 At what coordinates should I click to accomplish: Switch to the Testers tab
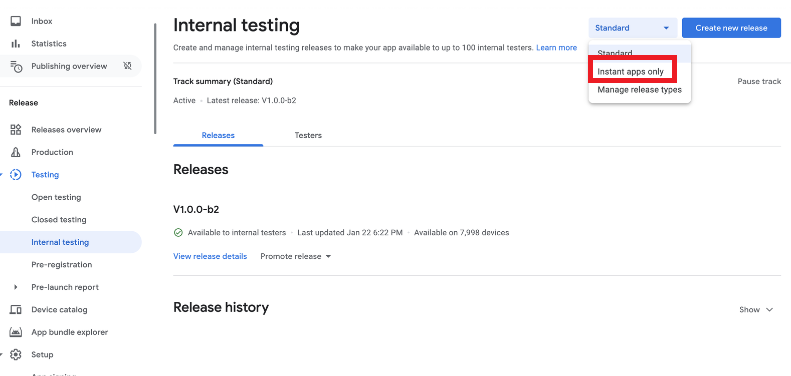click(308, 135)
